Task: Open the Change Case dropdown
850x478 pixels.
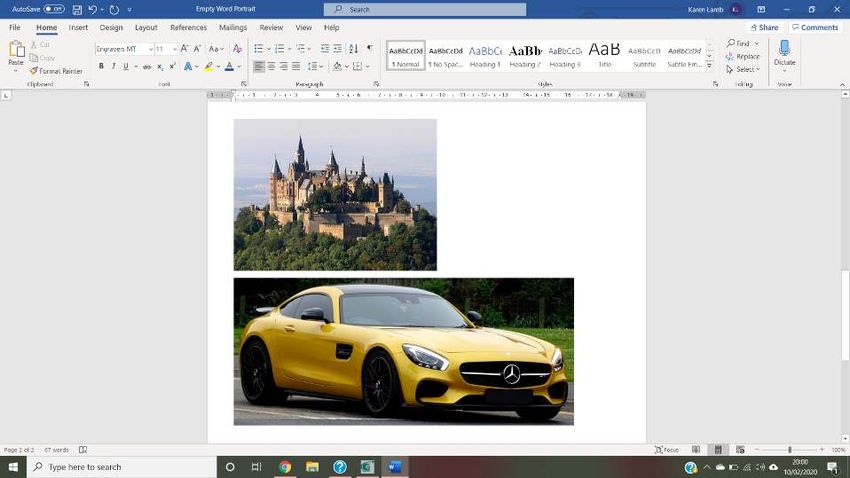Action: tap(216, 49)
